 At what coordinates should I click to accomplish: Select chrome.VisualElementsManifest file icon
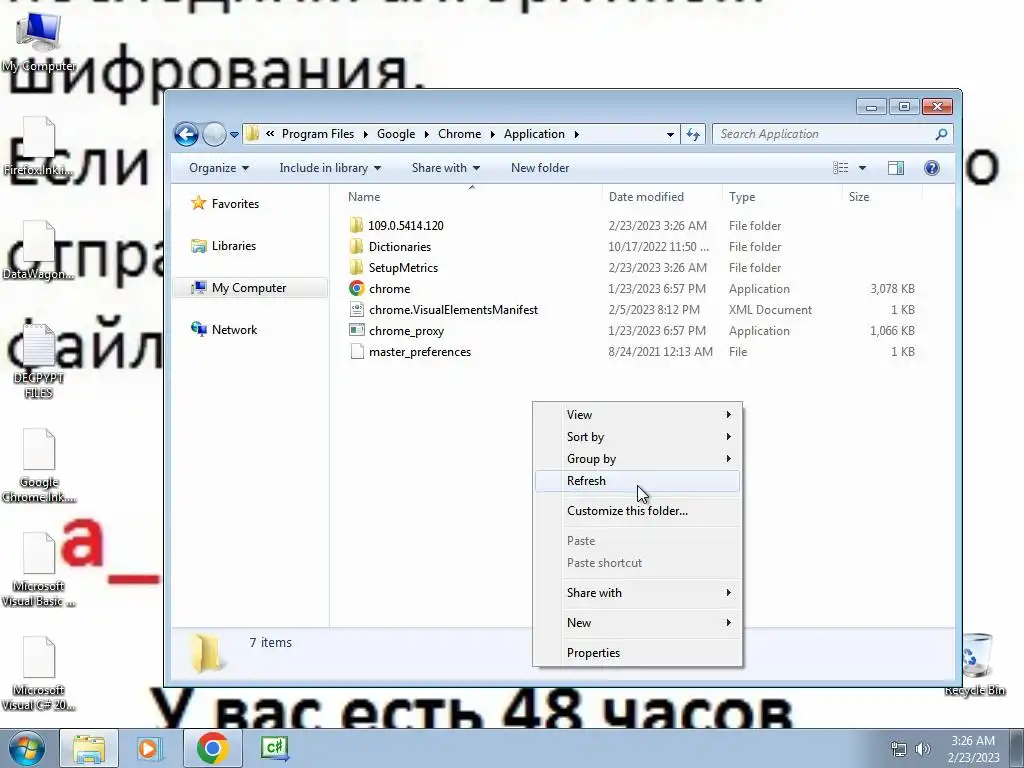(x=357, y=310)
